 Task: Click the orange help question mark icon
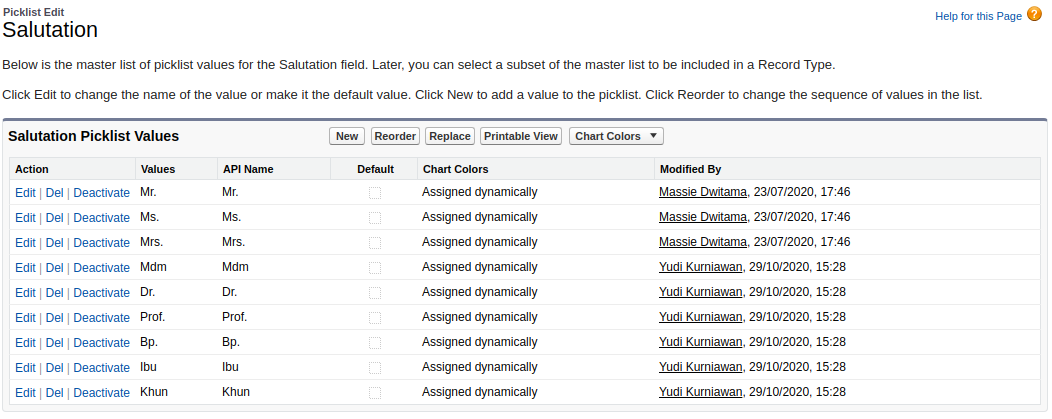pyautogui.click(x=1035, y=15)
